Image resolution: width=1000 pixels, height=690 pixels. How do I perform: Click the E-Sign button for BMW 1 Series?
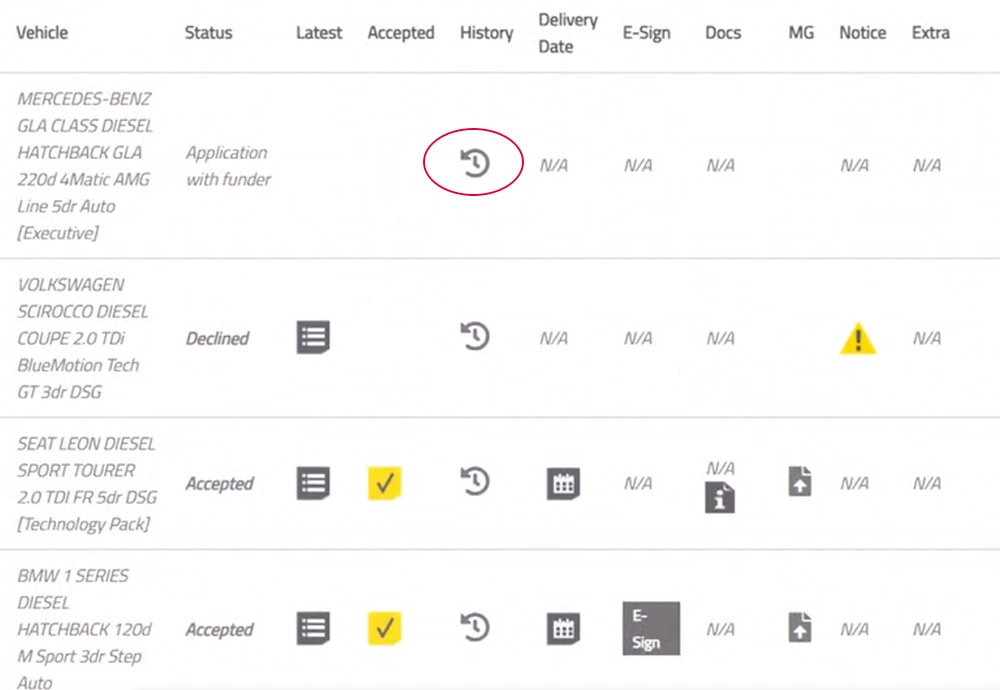pyautogui.click(x=651, y=629)
